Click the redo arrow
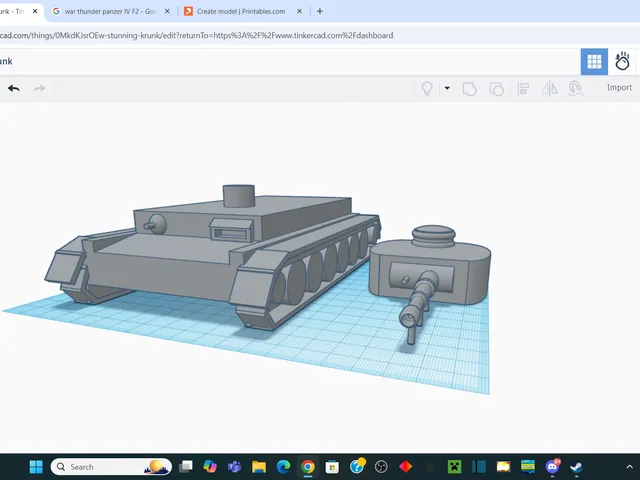The image size is (640, 480). pos(40,88)
